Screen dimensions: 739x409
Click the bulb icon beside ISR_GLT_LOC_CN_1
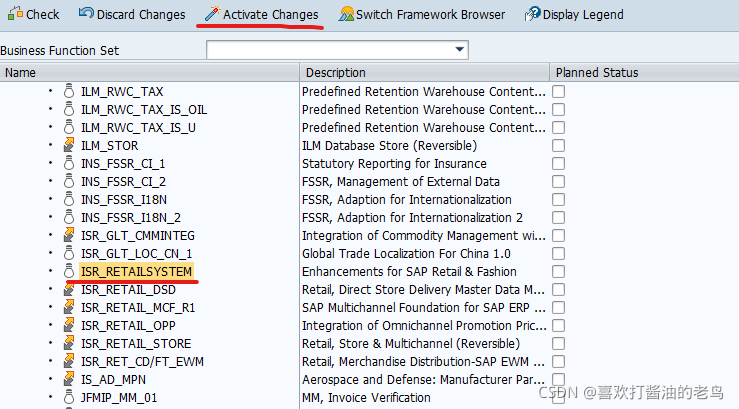(69, 253)
